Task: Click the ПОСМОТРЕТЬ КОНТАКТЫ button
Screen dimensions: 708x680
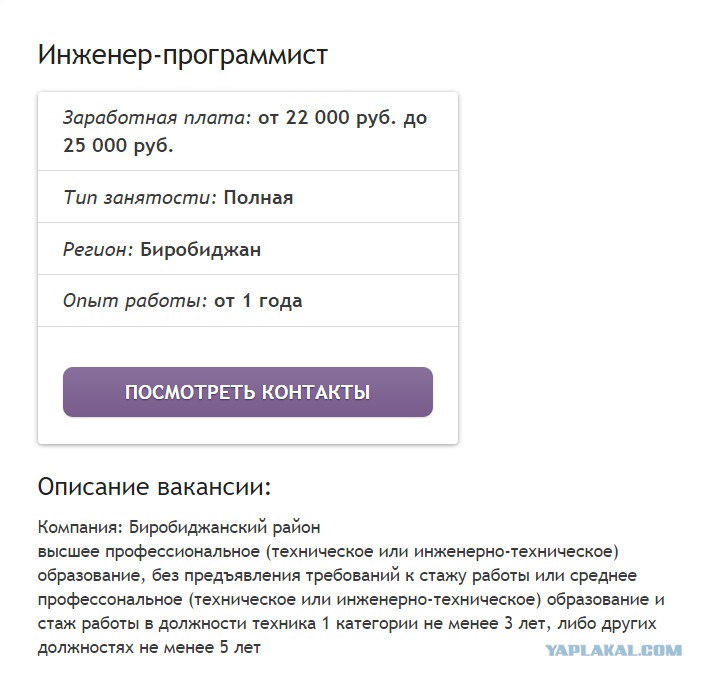Action: 247,391
